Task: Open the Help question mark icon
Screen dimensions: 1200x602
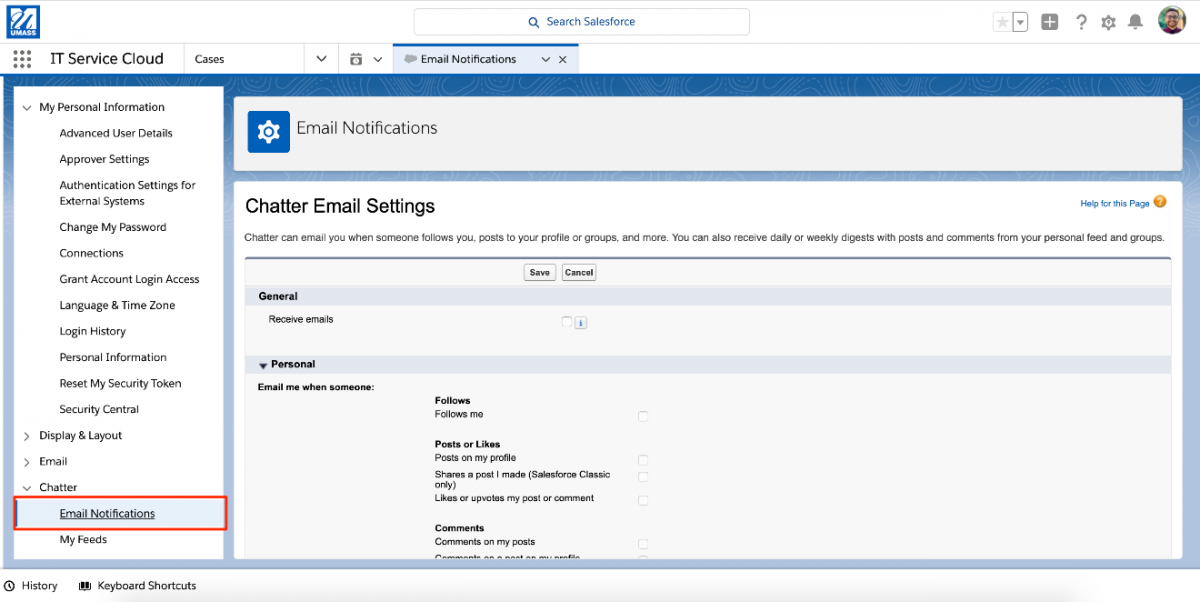Action: pyautogui.click(x=1081, y=22)
